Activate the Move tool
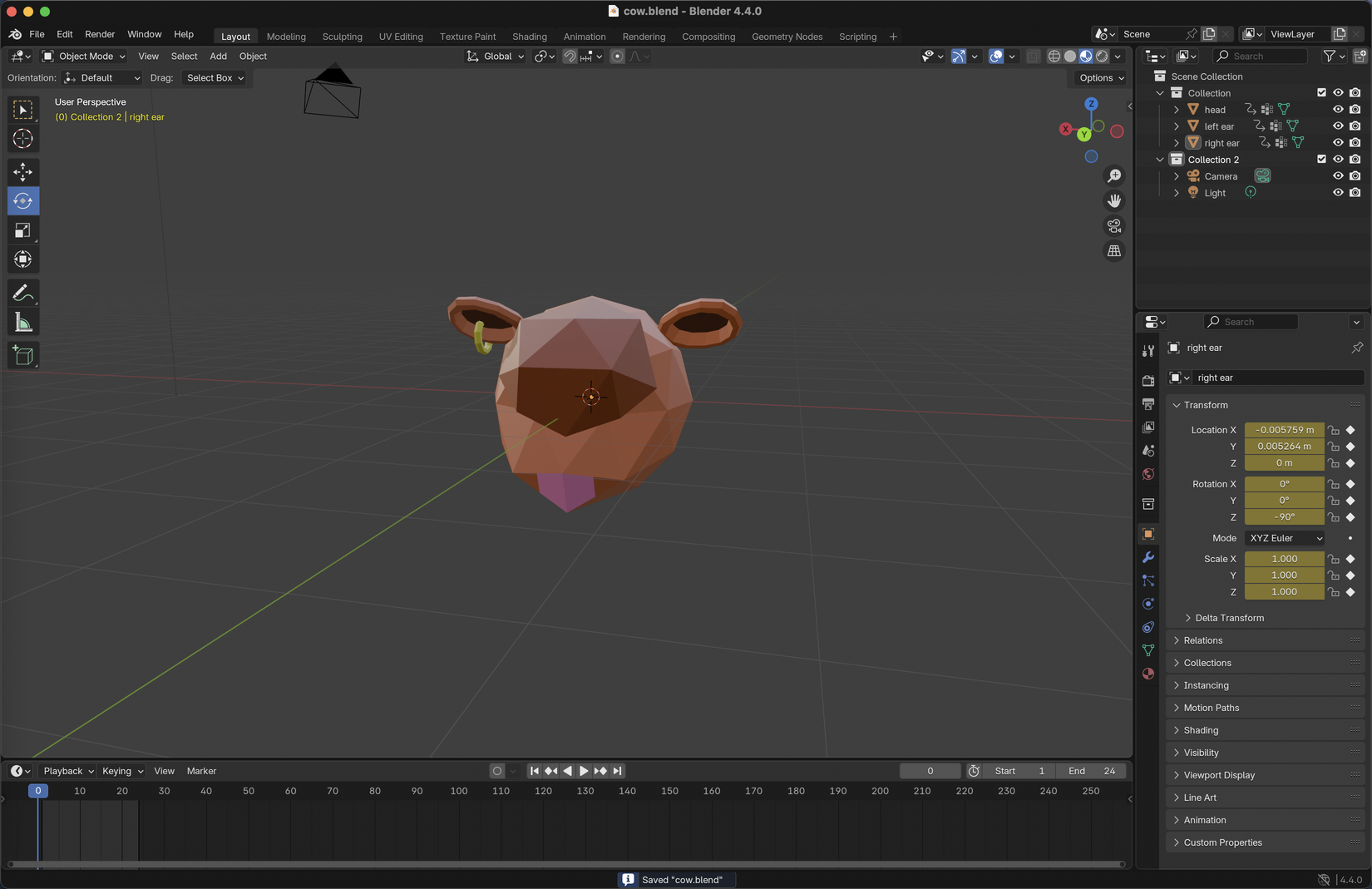1372x889 pixels. (22, 172)
